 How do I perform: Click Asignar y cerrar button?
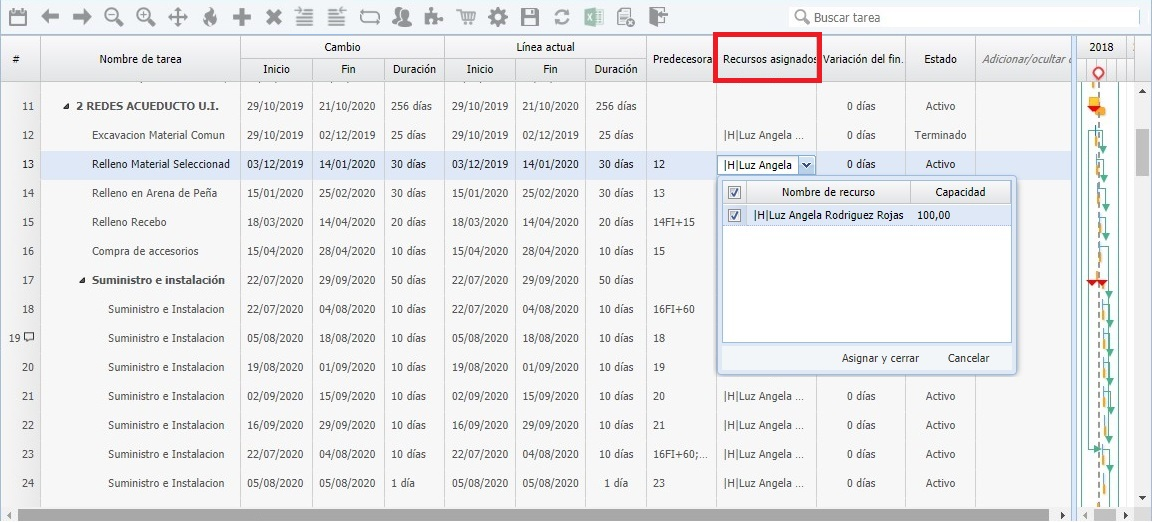tap(880, 359)
